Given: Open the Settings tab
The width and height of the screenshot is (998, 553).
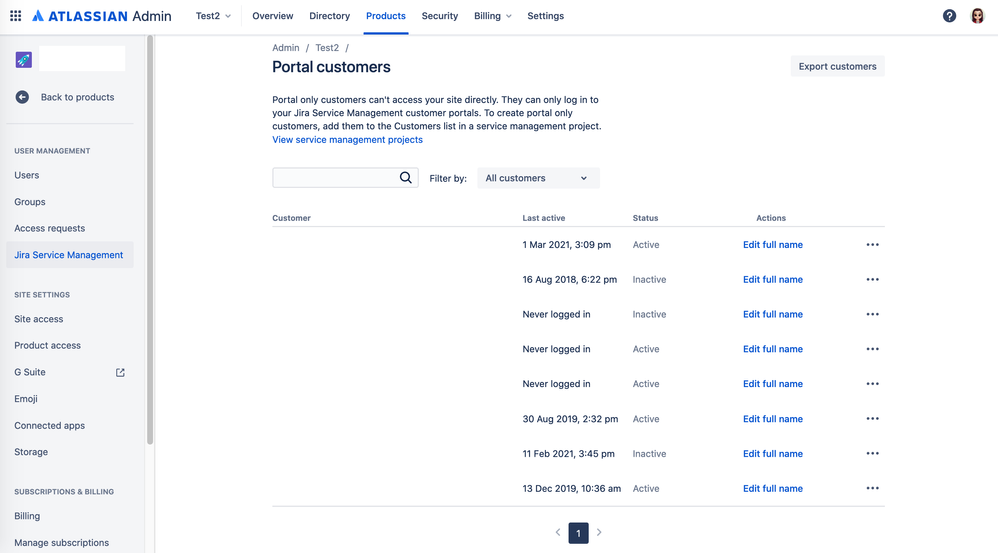Looking at the screenshot, I should [x=545, y=16].
